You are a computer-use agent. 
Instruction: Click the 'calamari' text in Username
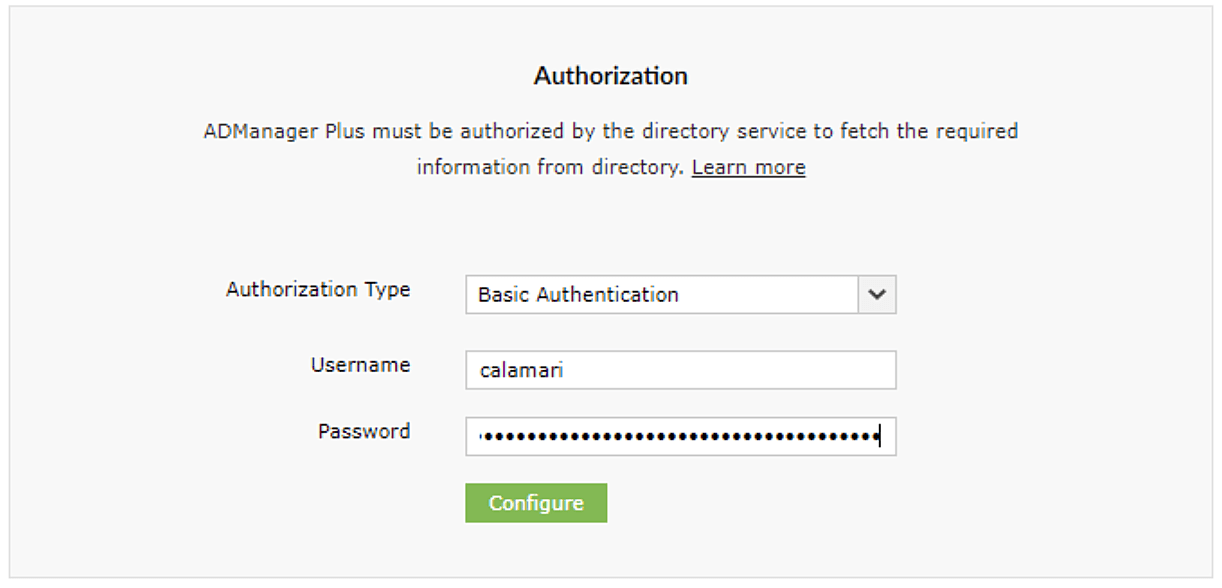coord(520,370)
